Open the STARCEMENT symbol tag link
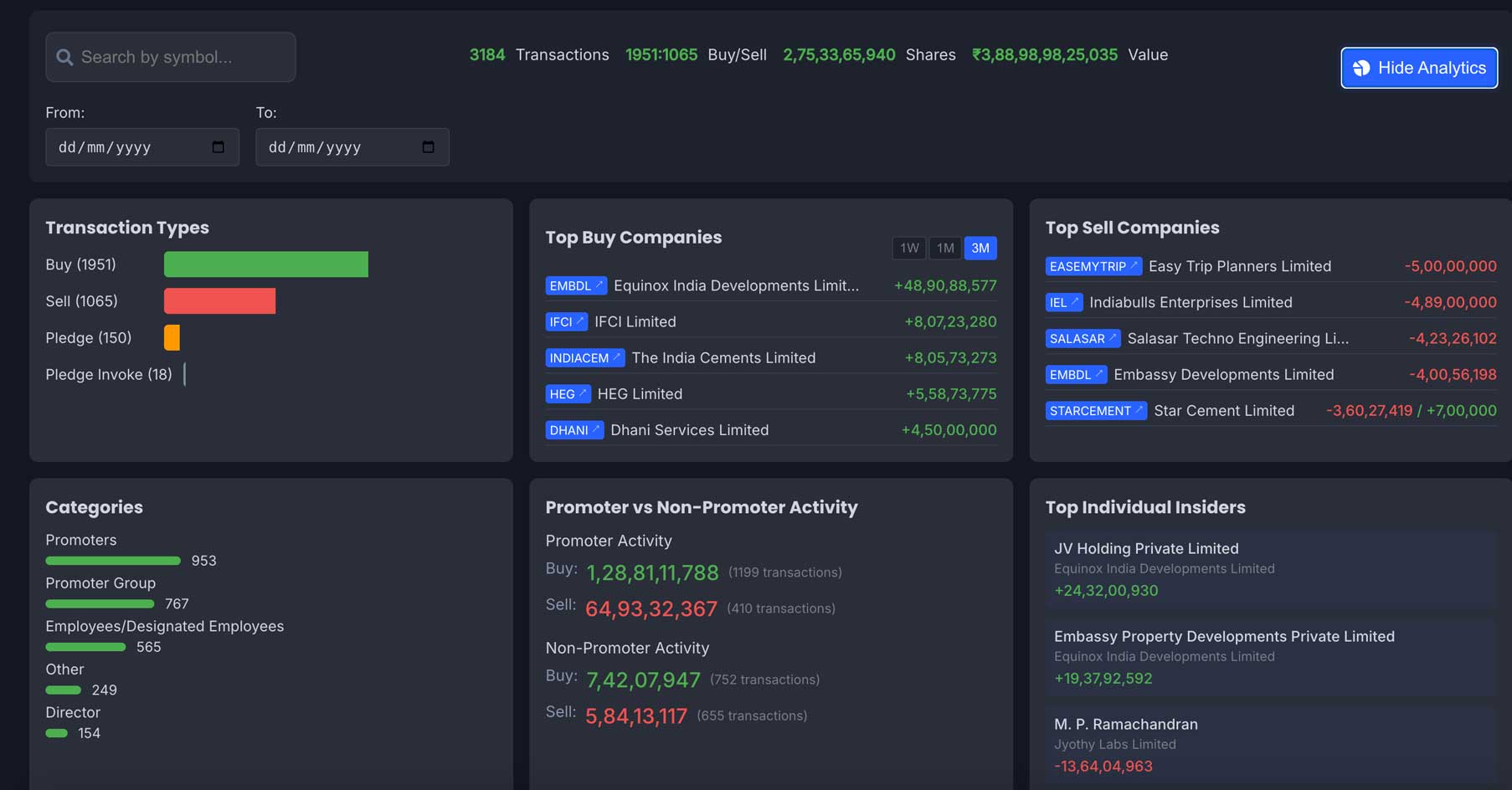Screen dimensions: 1512x790 1096,410
